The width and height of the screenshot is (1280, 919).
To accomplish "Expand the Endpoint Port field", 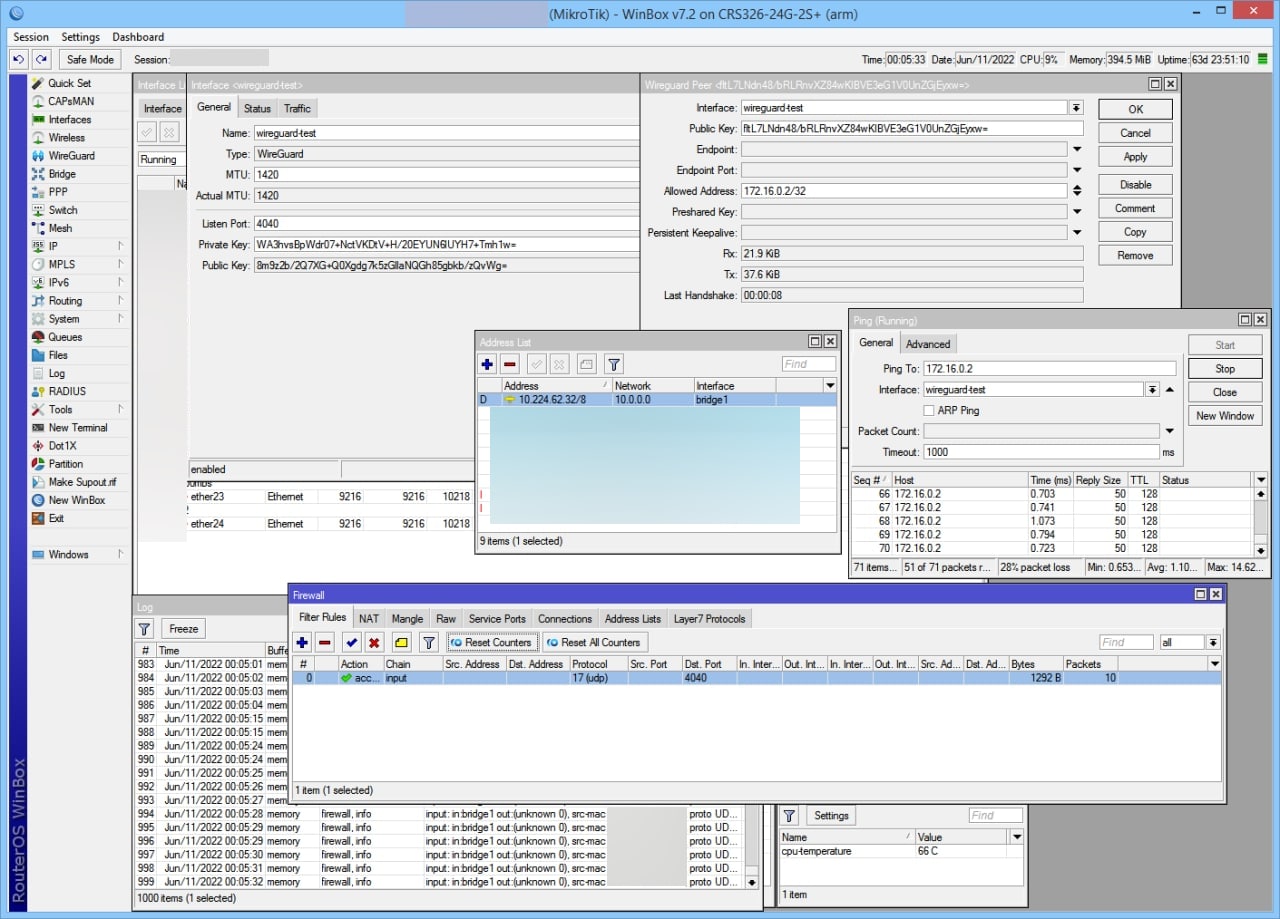I will (1077, 171).
